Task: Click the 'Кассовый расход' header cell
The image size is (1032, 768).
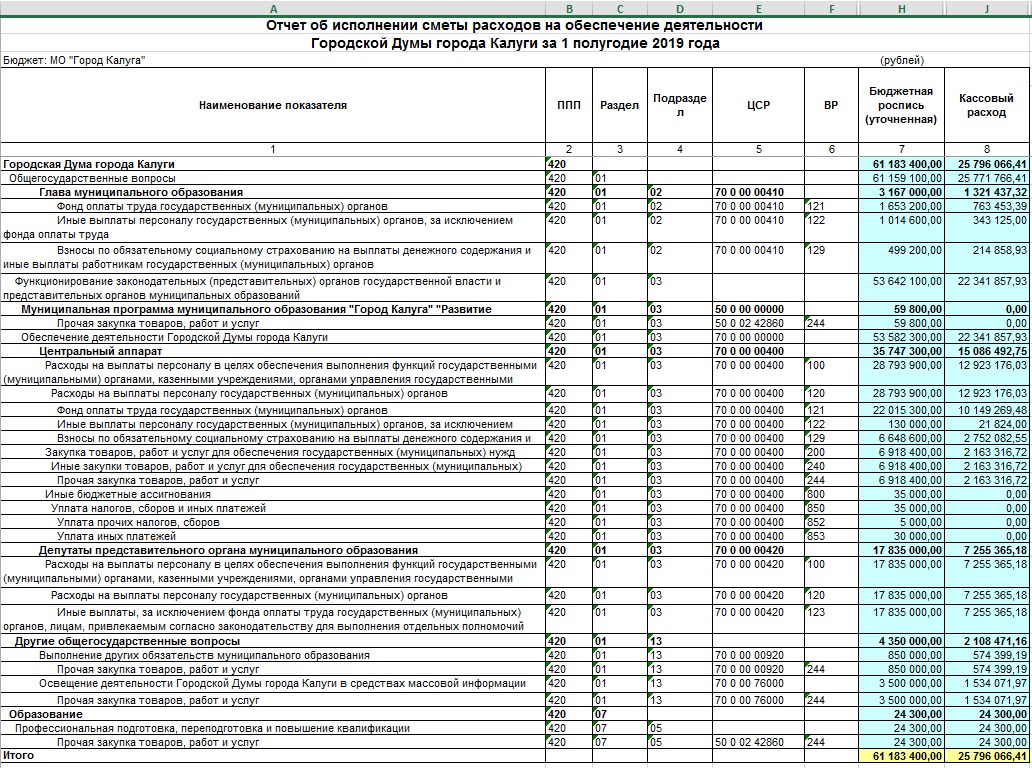Action: [987, 105]
